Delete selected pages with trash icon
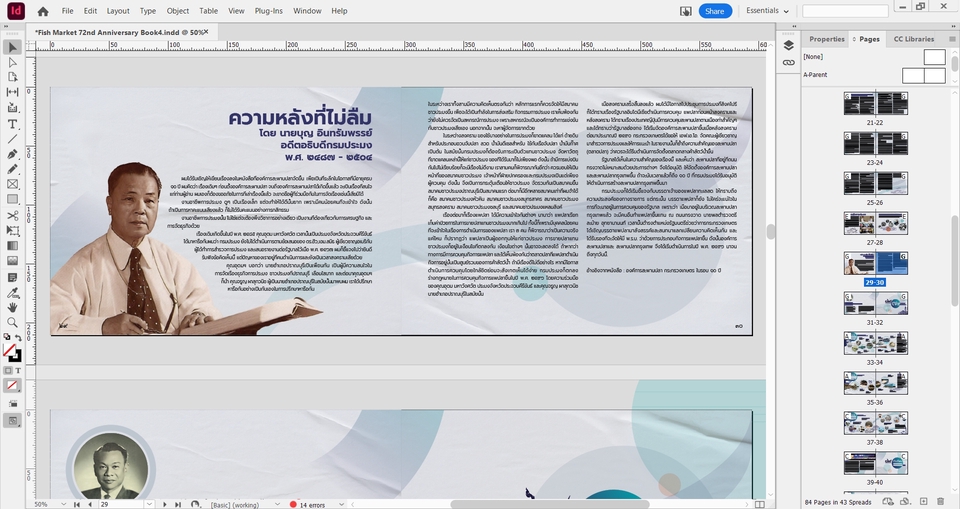Screen dimensions: 960x509 pyautogui.click(x=941, y=502)
